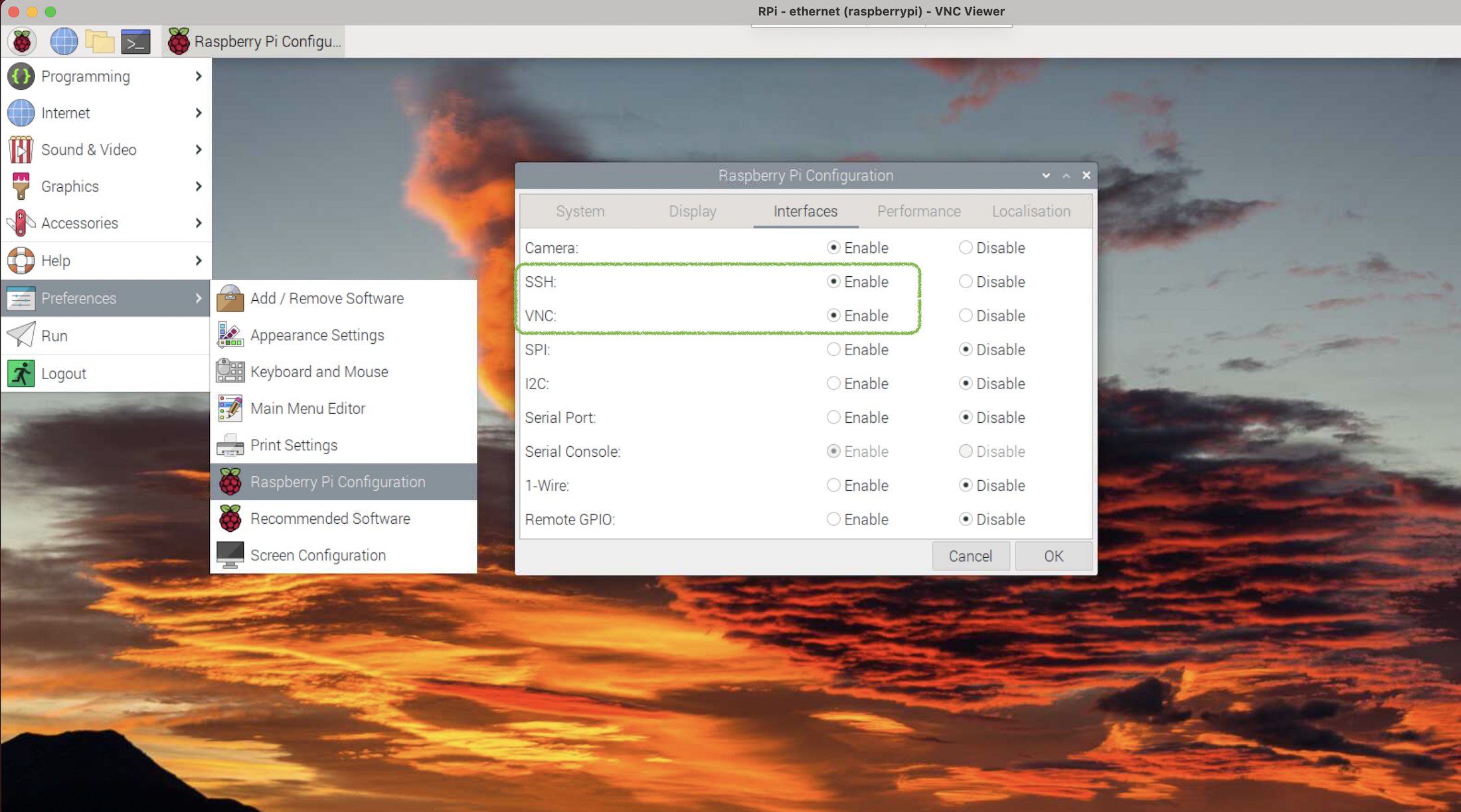The height and width of the screenshot is (812, 1461).
Task: Open the File Manager folder icon in taskbar
Action: click(x=100, y=41)
